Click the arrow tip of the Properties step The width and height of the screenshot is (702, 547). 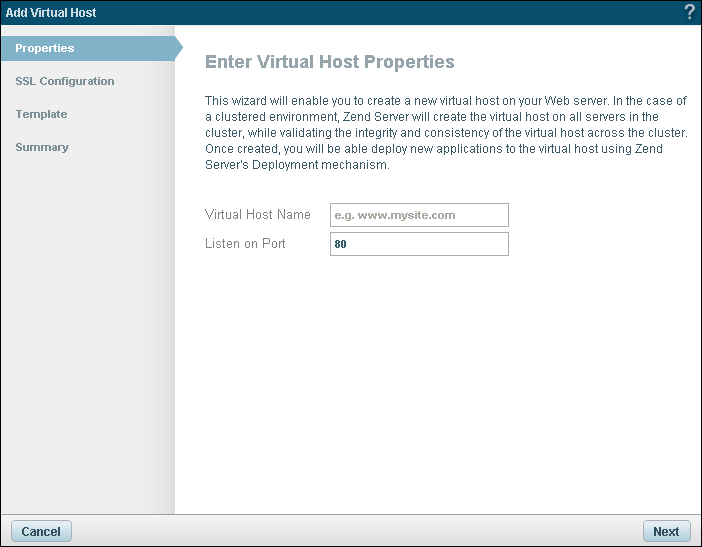pos(178,48)
